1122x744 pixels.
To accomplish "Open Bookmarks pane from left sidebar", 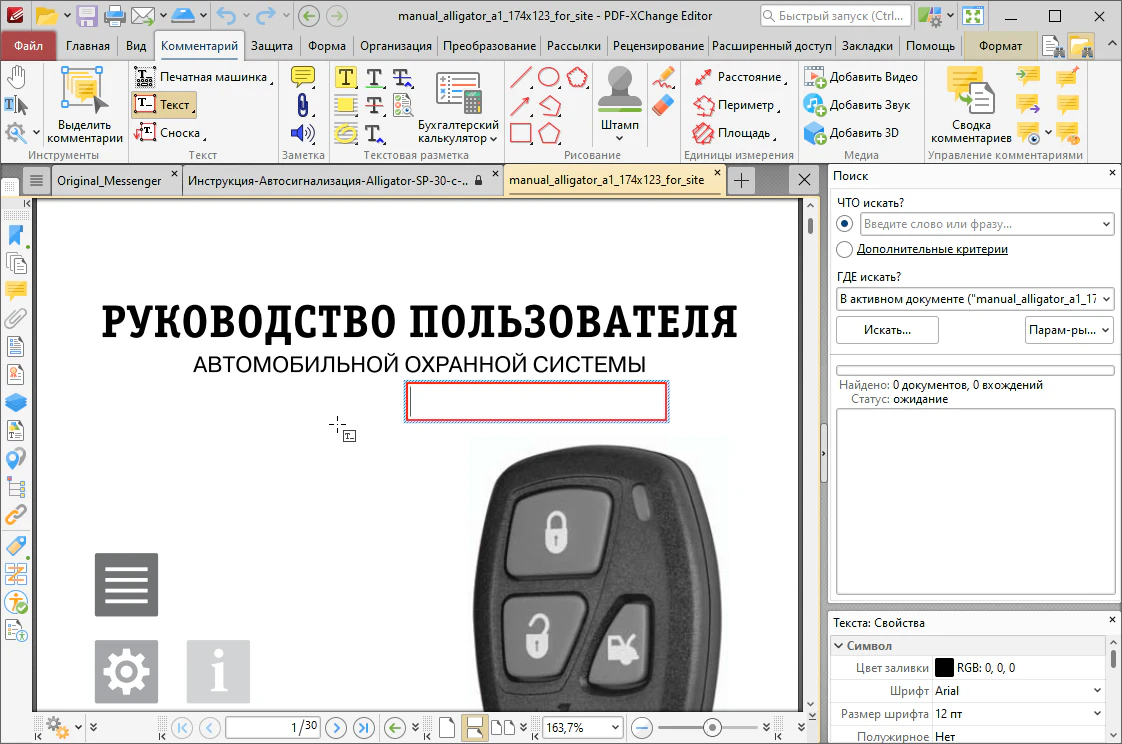I will pos(16,235).
